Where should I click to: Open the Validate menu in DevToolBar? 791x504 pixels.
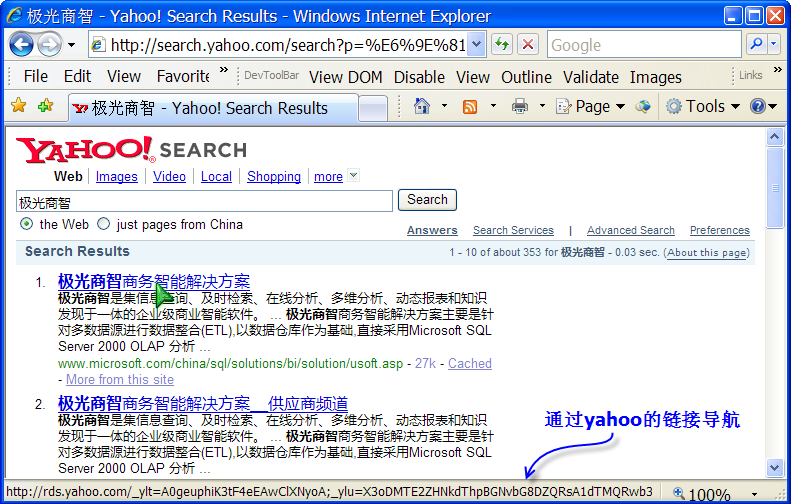pyautogui.click(x=591, y=77)
